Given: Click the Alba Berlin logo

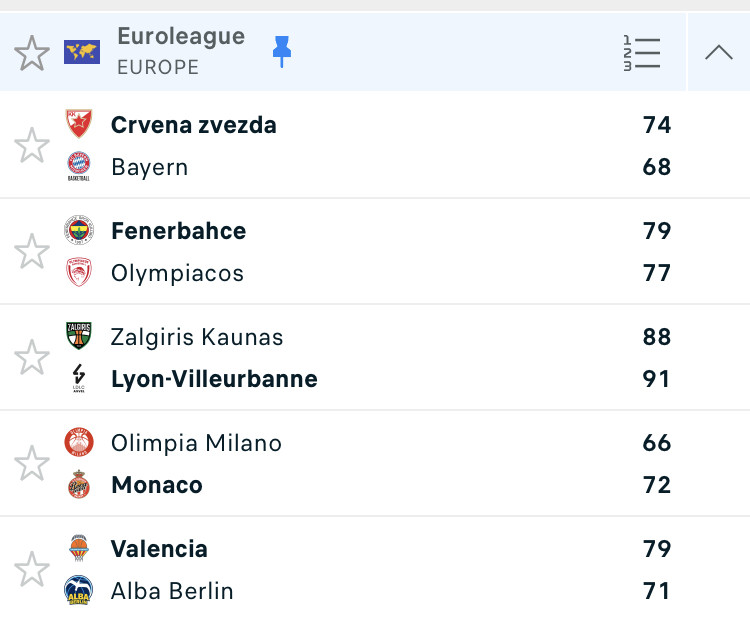Looking at the screenshot, I should point(79,590).
